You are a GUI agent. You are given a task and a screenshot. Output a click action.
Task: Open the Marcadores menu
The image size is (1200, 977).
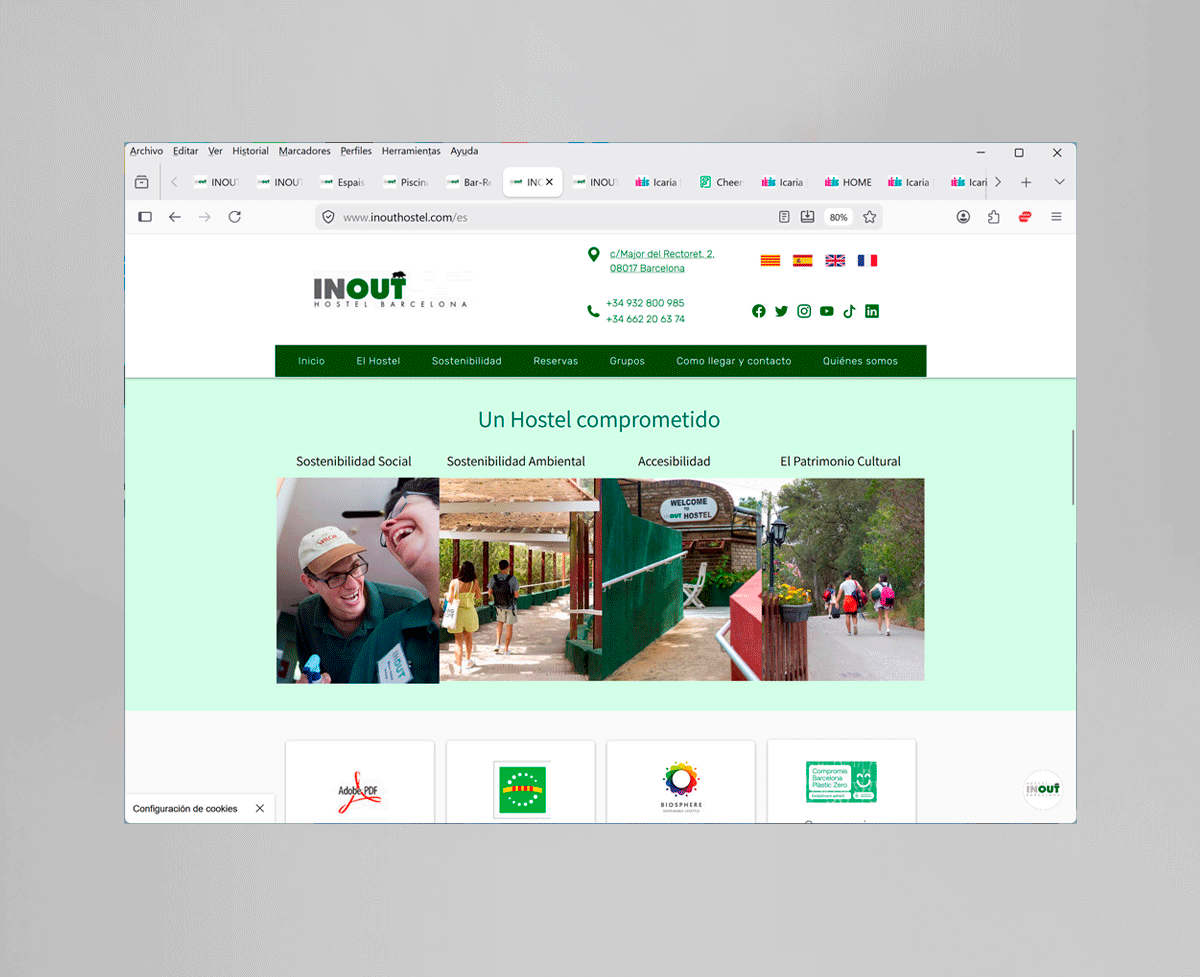click(x=304, y=151)
